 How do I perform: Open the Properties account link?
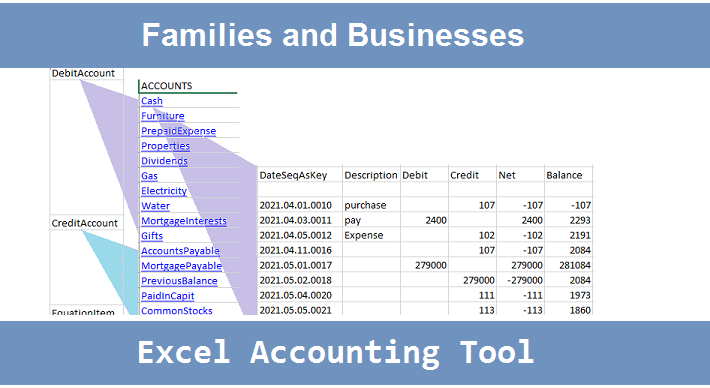(165, 146)
